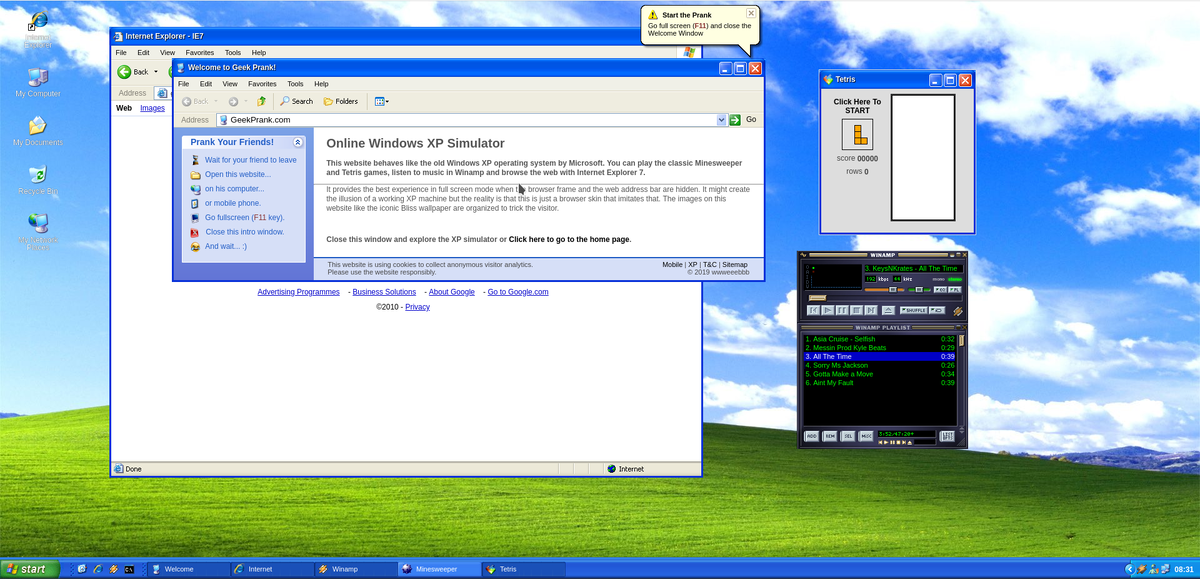The image size is (1200, 579).
Task: Click Close this intro window link
Action: point(245,231)
